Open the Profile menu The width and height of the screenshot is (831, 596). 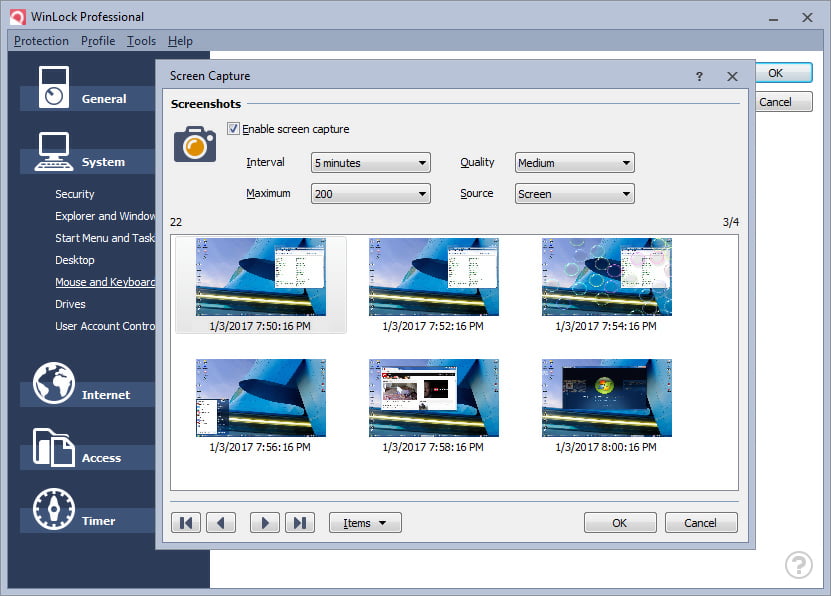(98, 41)
